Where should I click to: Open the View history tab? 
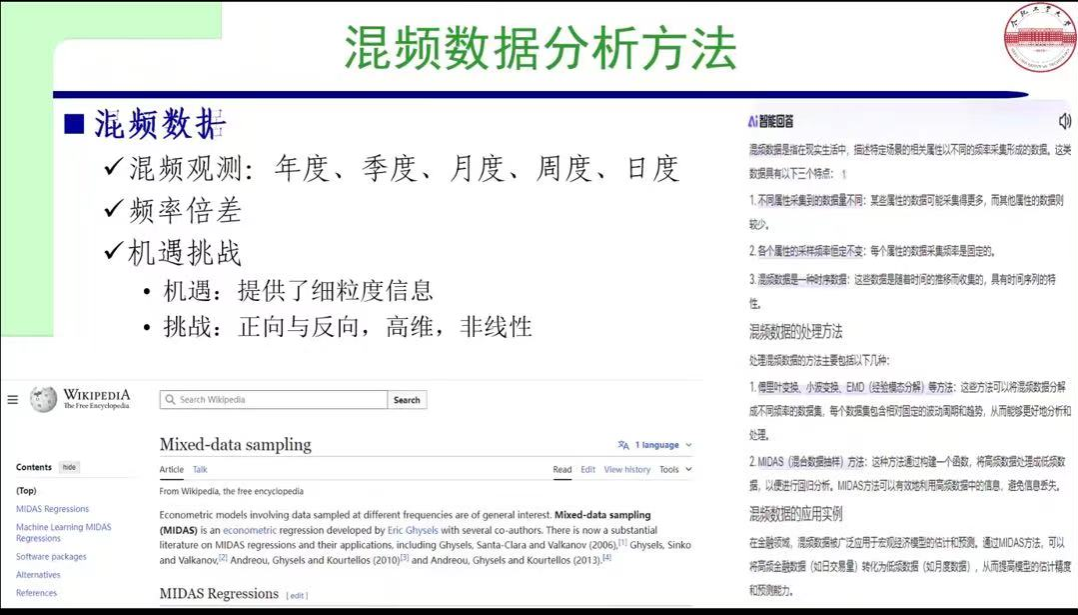tap(627, 469)
